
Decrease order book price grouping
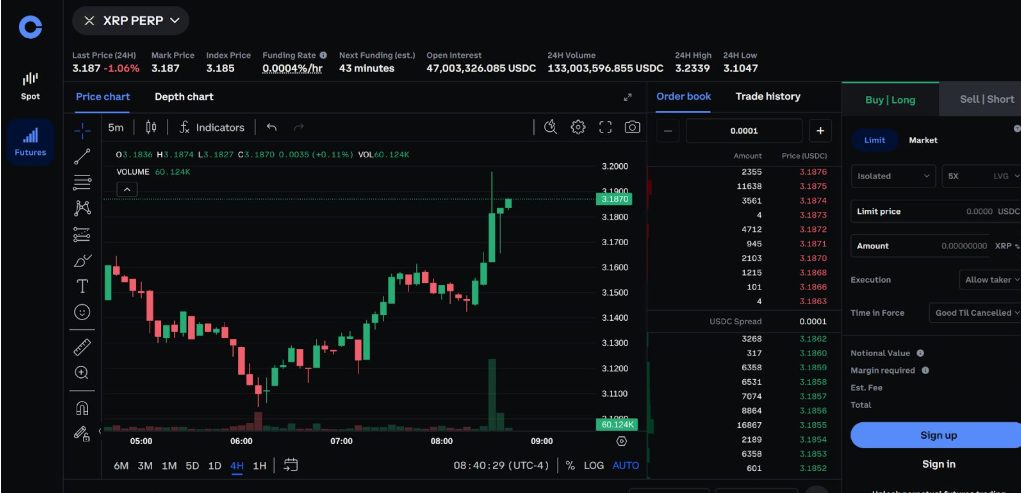667,131
